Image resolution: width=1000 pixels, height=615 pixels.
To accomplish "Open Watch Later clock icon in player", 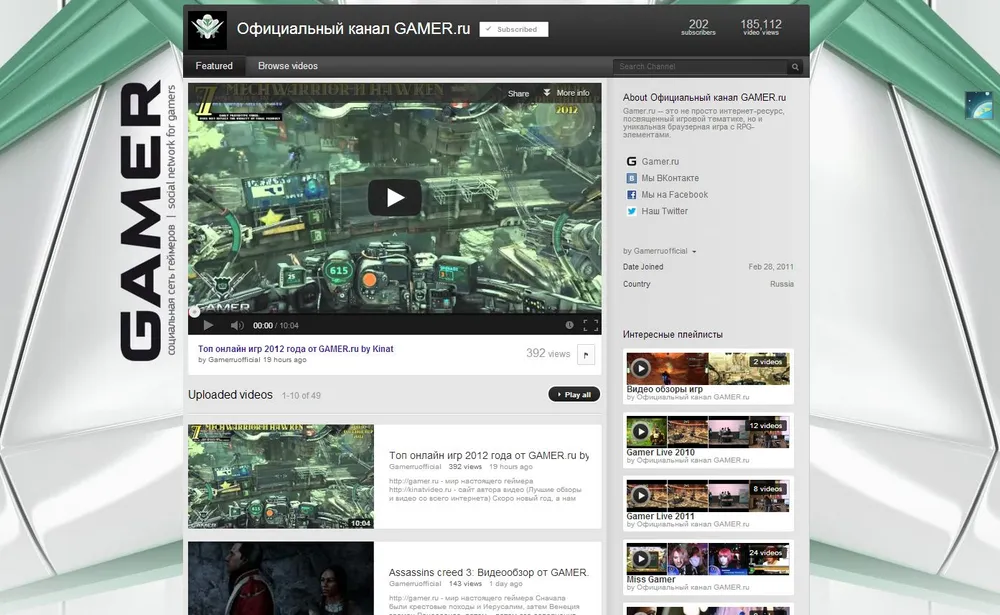I will [569, 325].
